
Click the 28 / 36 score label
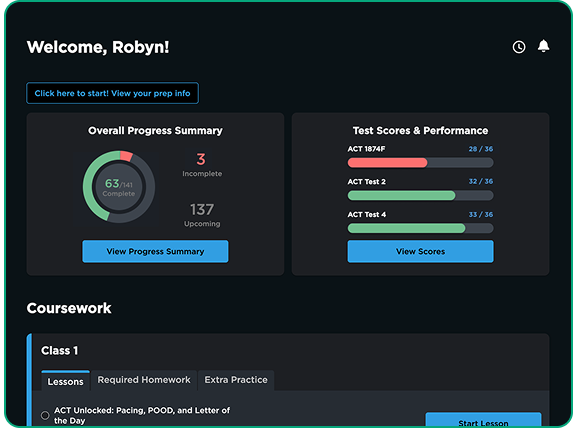(x=481, y=149)
